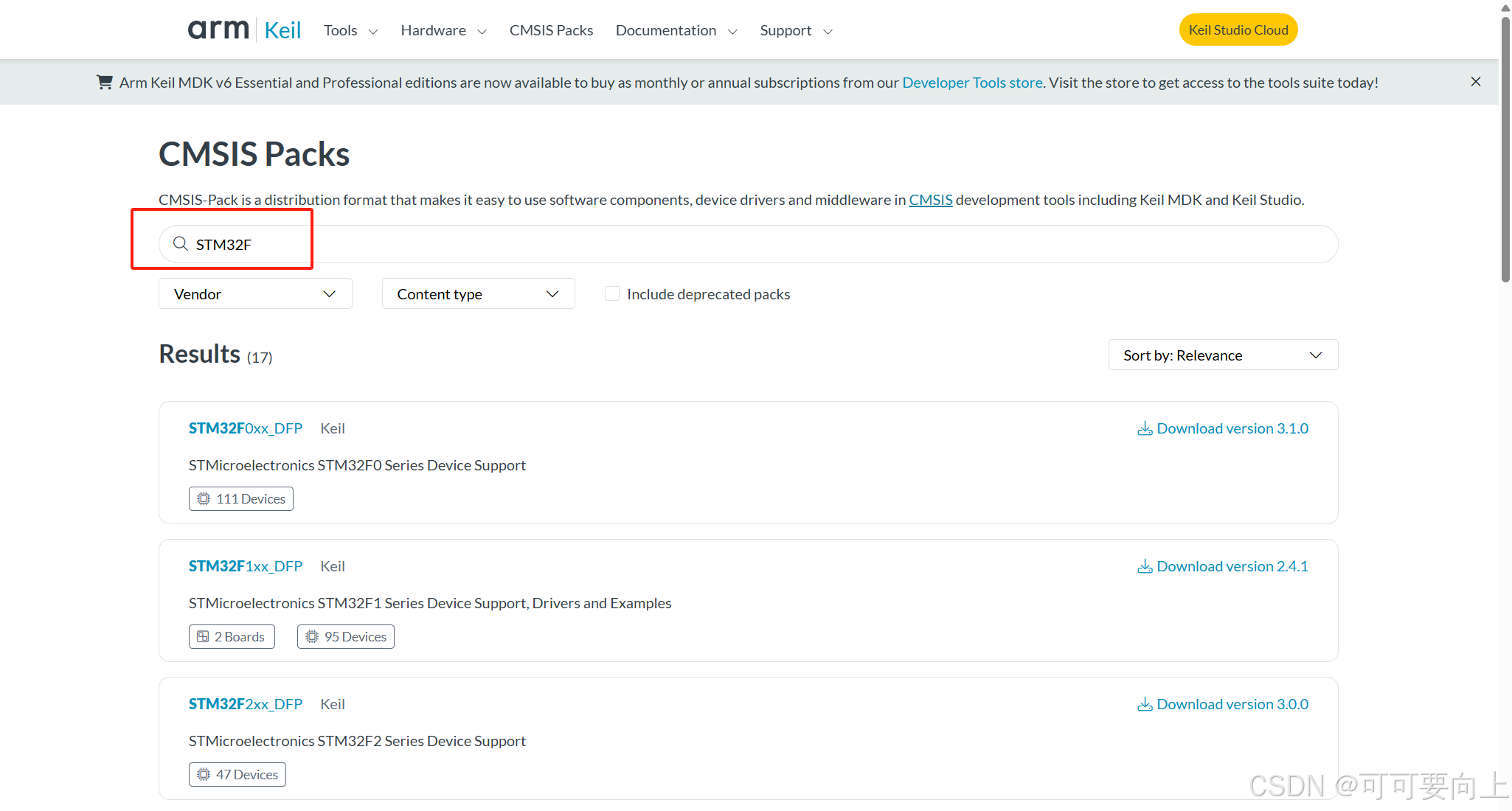
Task: Expand the Documentation chevron arrow
Action: click(732, 32)
